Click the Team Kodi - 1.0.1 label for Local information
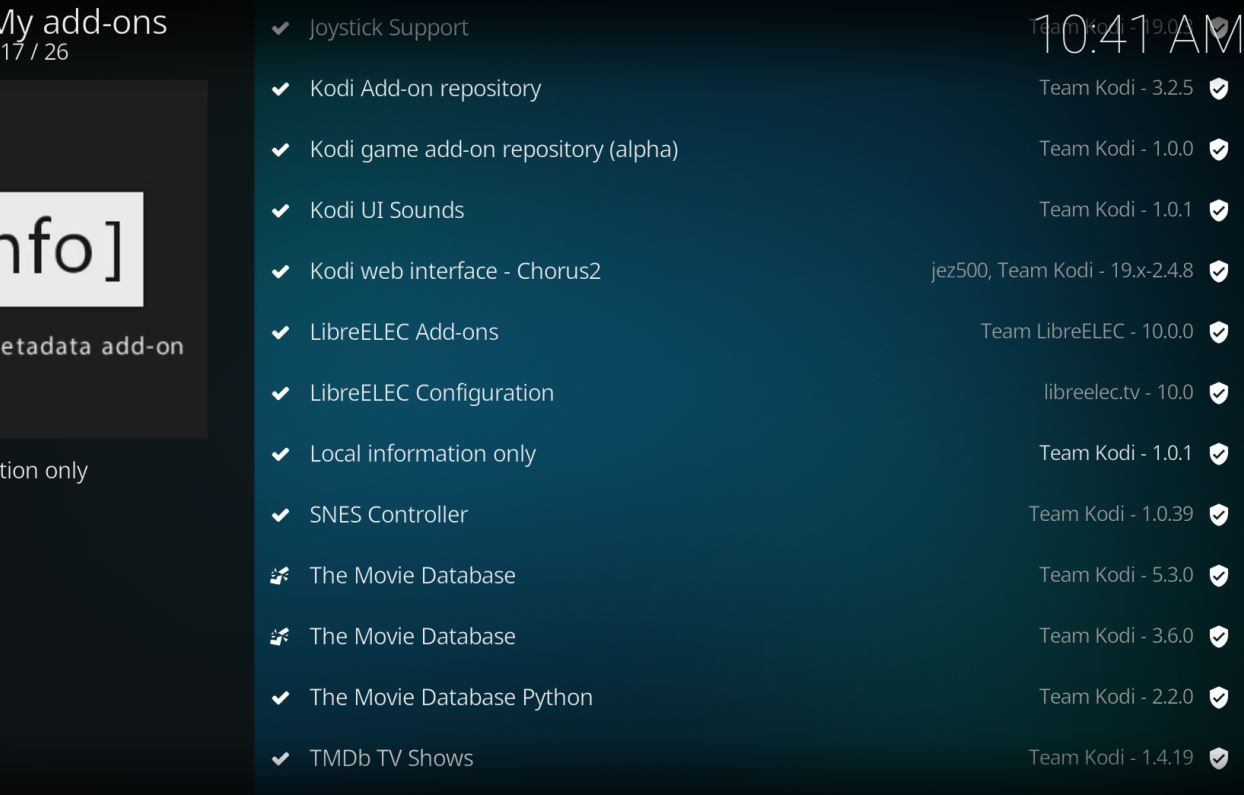The height and width of the screenshot is (795, 1244). tap(1115, 454)
